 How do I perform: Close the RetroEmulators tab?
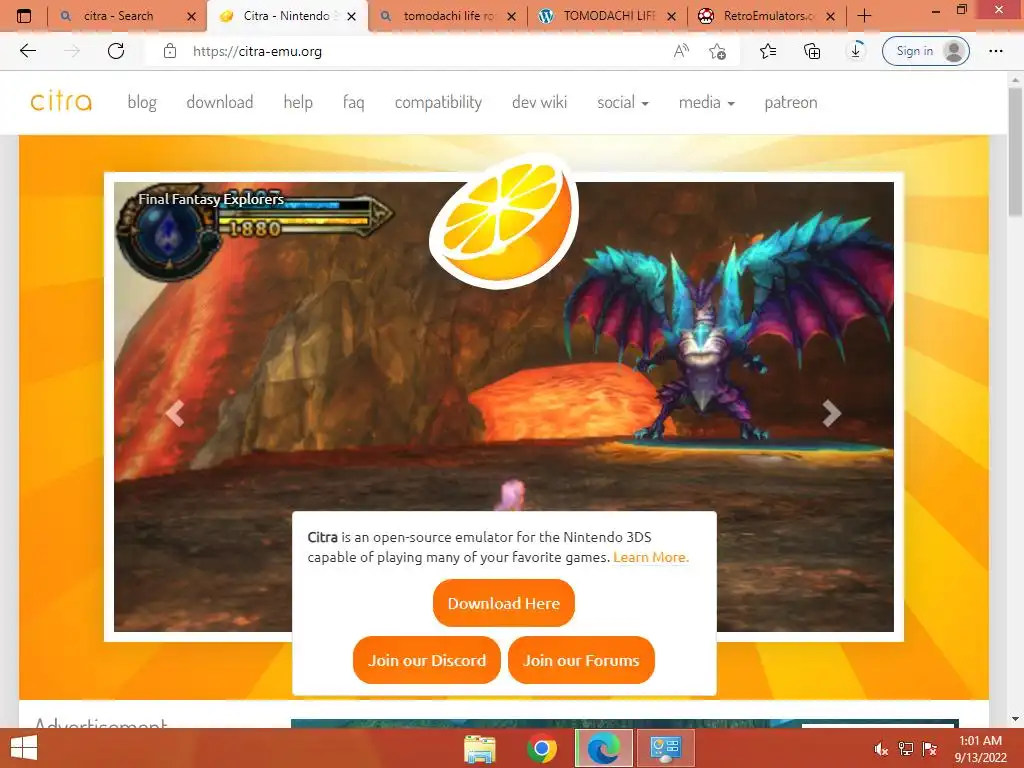tap(831, 16)
